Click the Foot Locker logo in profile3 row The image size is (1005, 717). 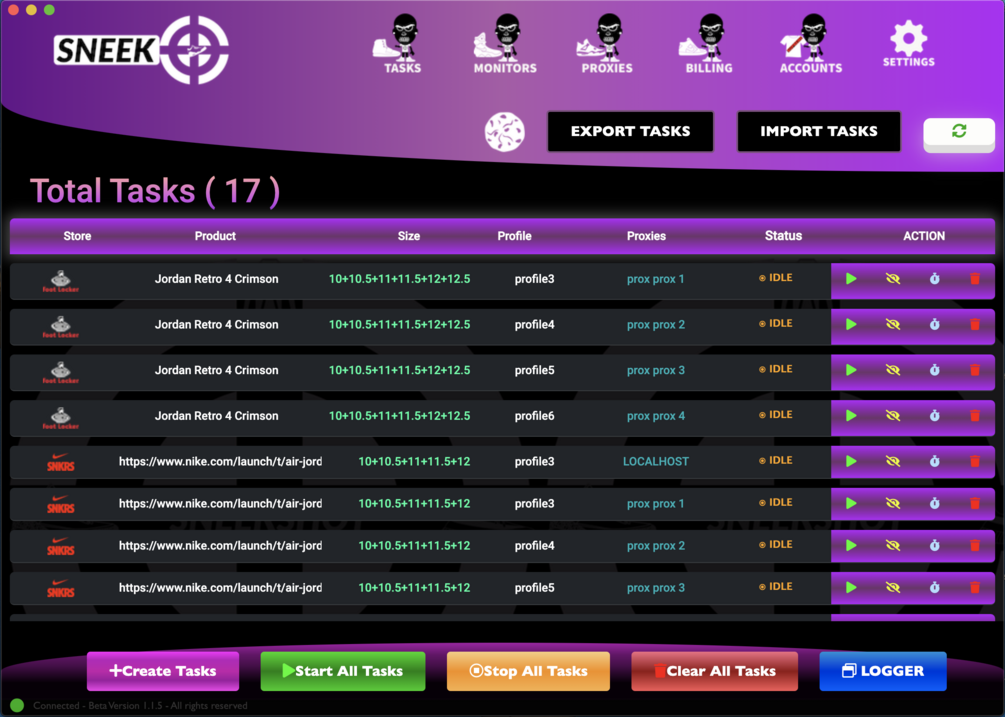[x=60, y=281]
